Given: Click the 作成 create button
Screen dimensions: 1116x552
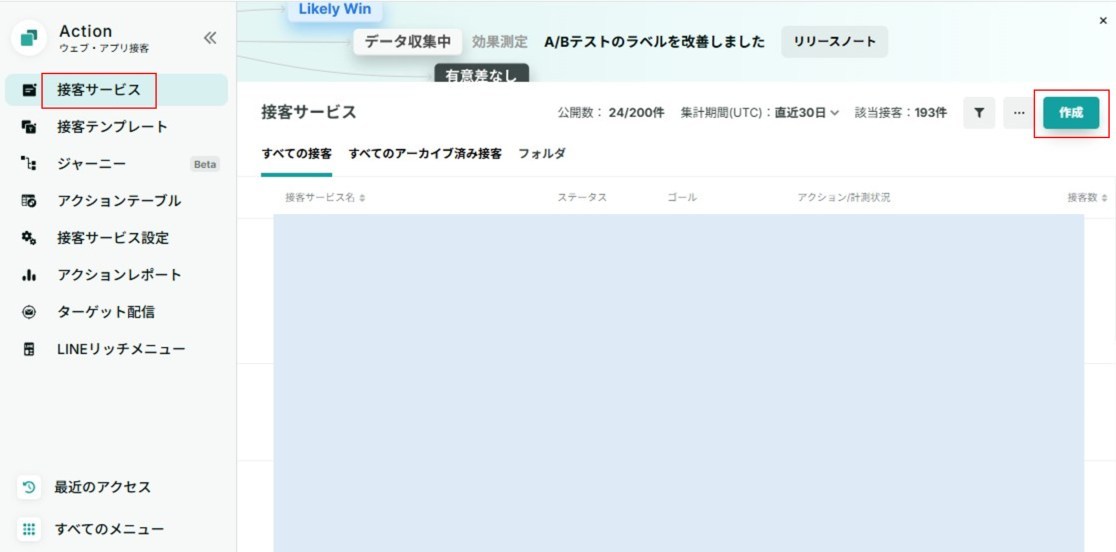Looking at the screenshot, I should click(x=1071, y=113).
